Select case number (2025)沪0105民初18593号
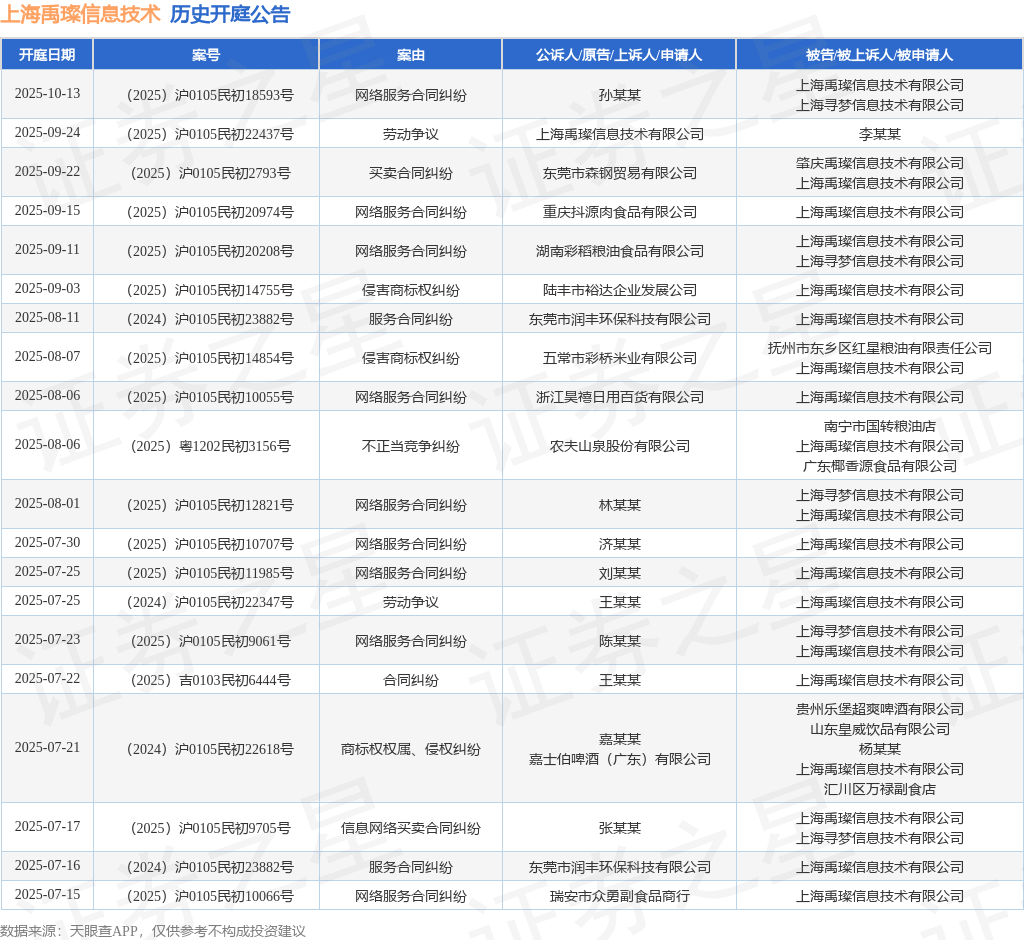Screen dimensions: 1024x940 tap(210, 95)
